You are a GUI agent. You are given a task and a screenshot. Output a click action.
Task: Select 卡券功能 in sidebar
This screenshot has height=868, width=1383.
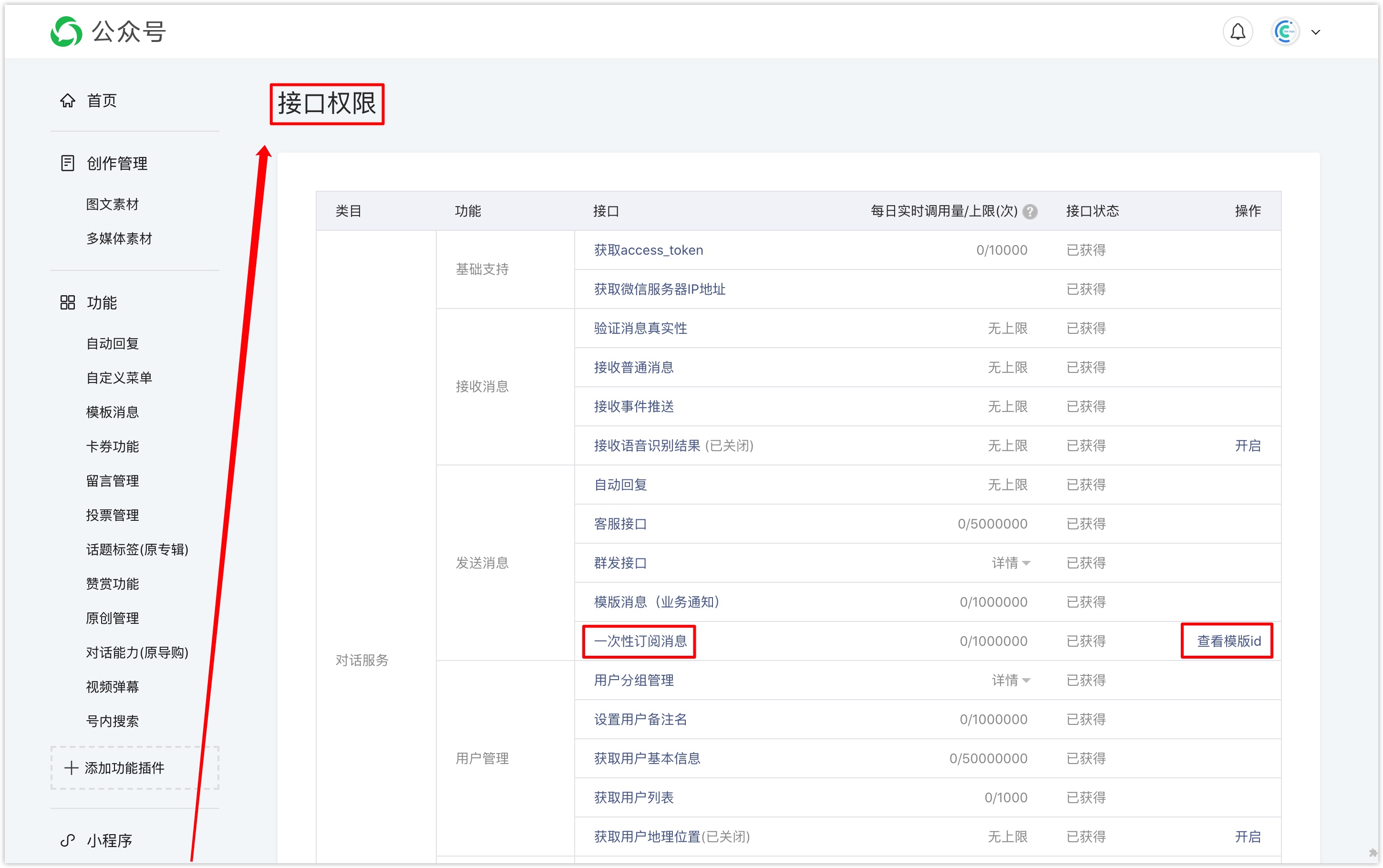[113, 446]
